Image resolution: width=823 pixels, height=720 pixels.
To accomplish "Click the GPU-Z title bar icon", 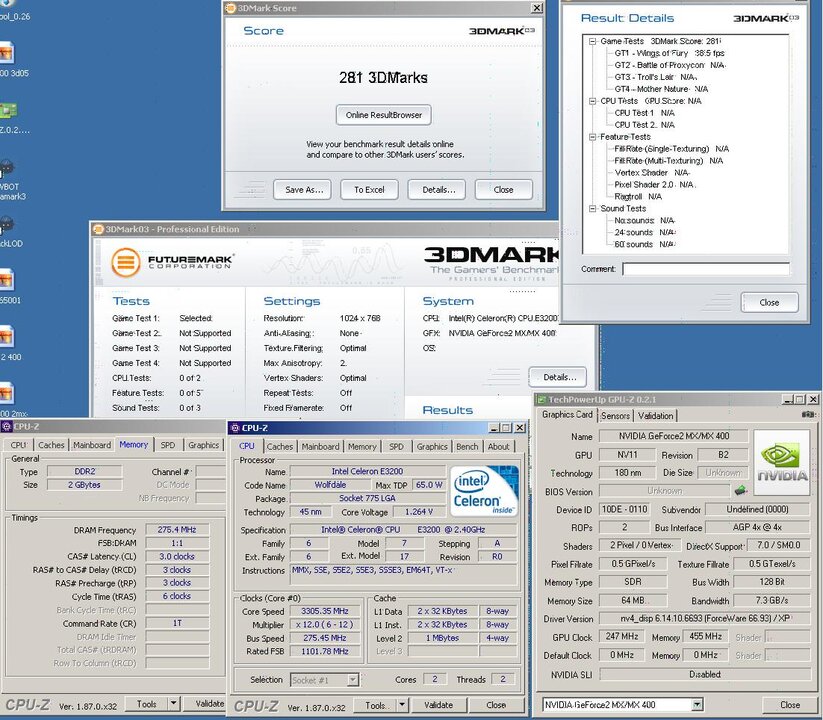I will click(542, 400).
